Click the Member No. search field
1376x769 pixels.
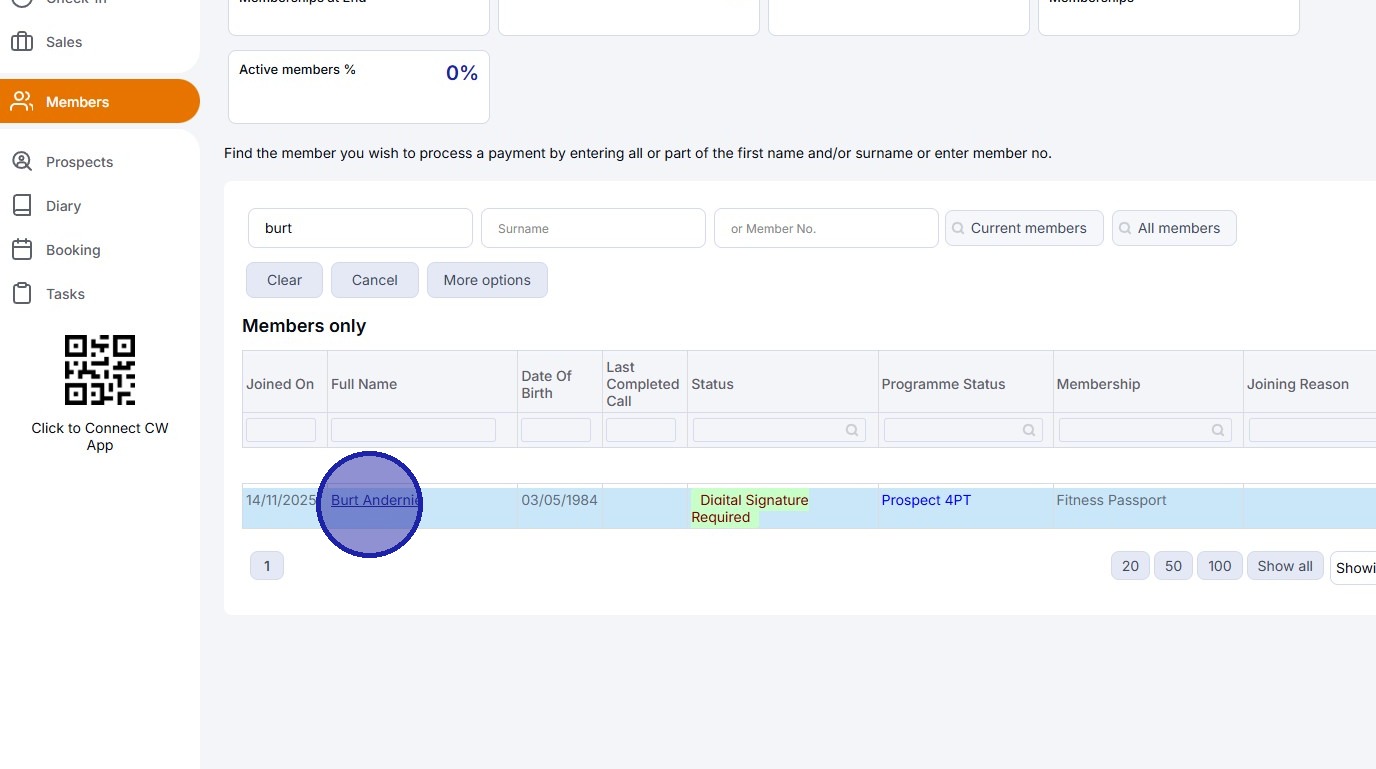pyautogui.click(x=826, y=228)
